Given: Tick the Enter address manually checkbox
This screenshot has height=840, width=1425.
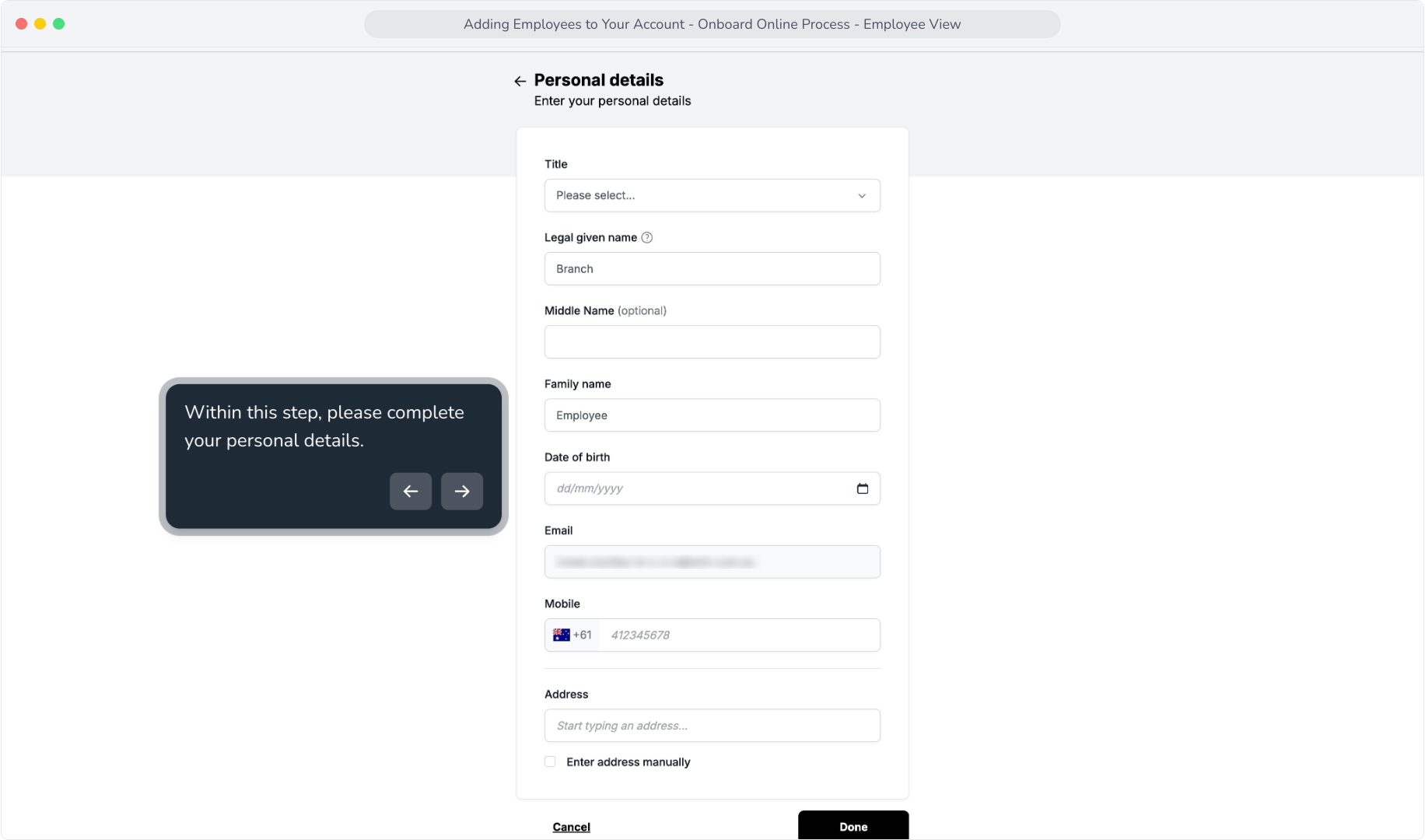Looking at the screenshot, I should click(550, 761).
